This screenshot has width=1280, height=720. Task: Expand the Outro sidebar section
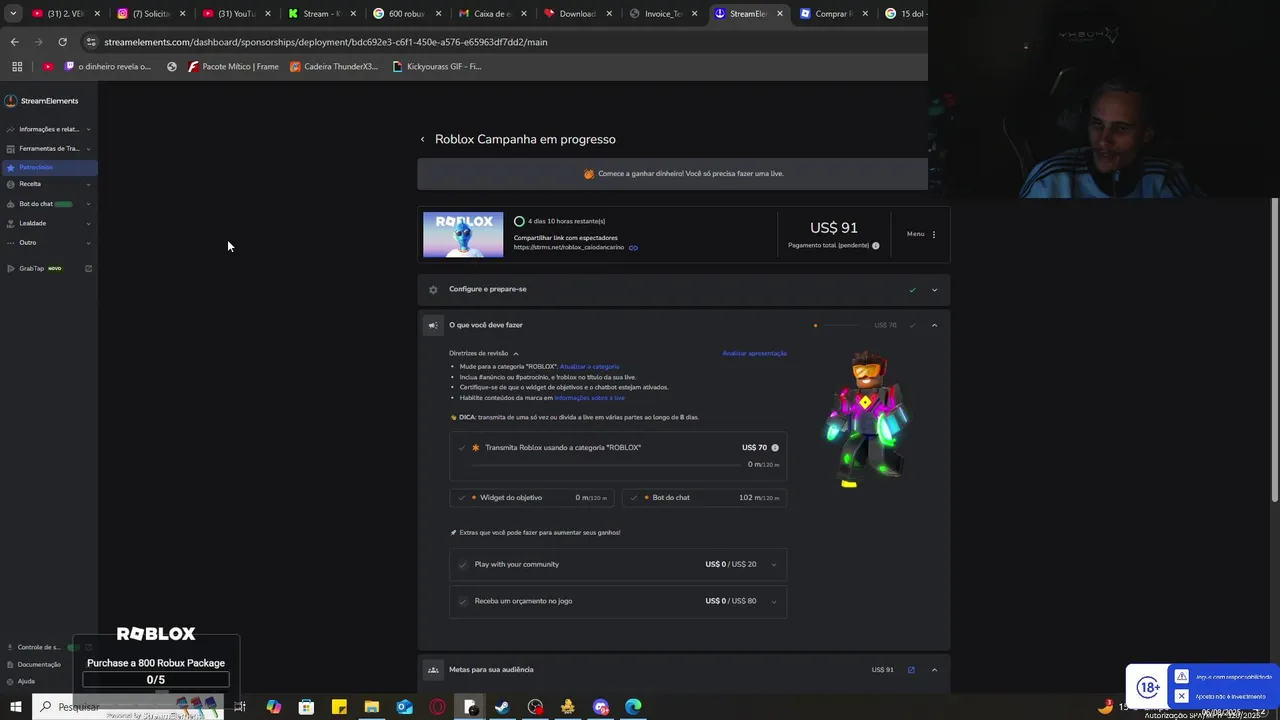88,243
